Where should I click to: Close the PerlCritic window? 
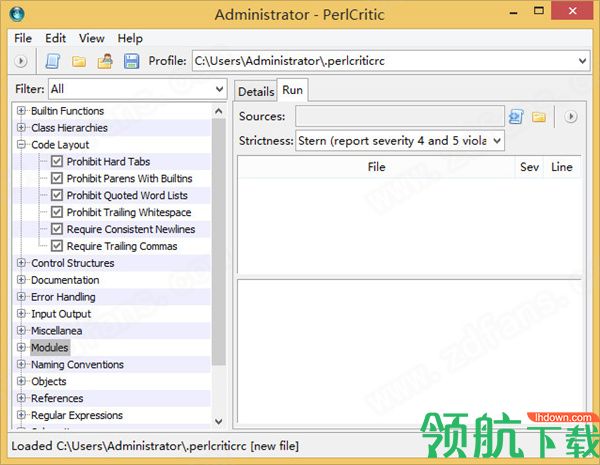pyautogui.click(x=573, y=11)
